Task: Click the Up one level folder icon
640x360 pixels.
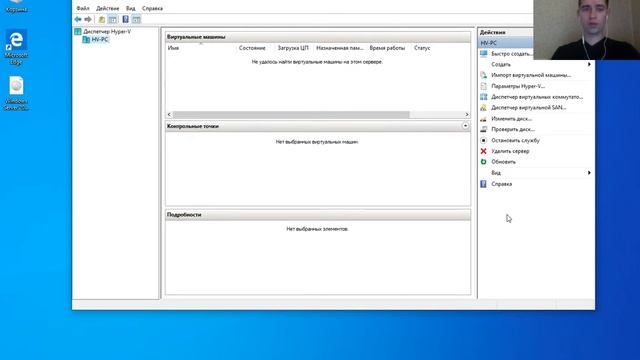Action: (102, 19)
